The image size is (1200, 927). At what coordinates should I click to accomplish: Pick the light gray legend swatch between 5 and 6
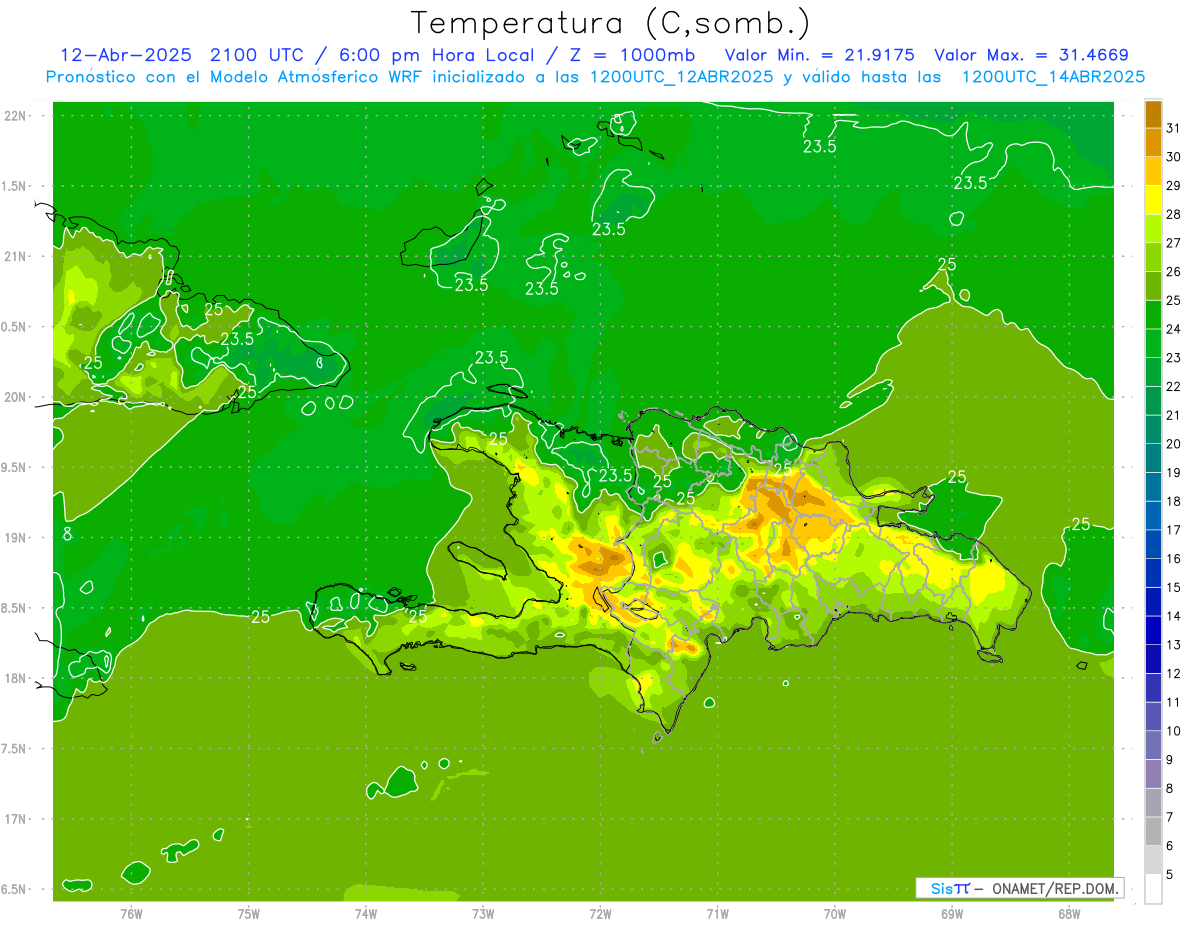1153,860
